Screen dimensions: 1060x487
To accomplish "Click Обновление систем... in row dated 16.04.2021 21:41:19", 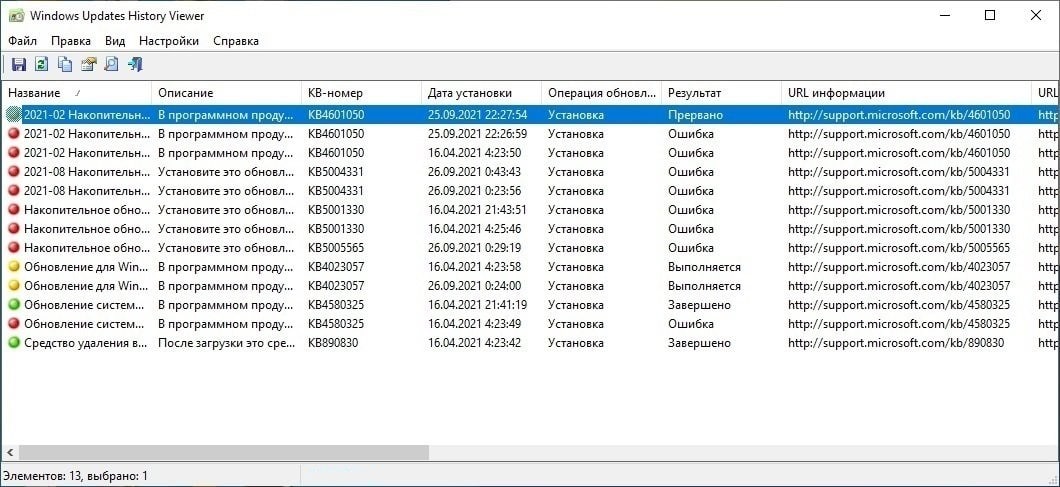I will pyautogui.click(x=85, y=305).
